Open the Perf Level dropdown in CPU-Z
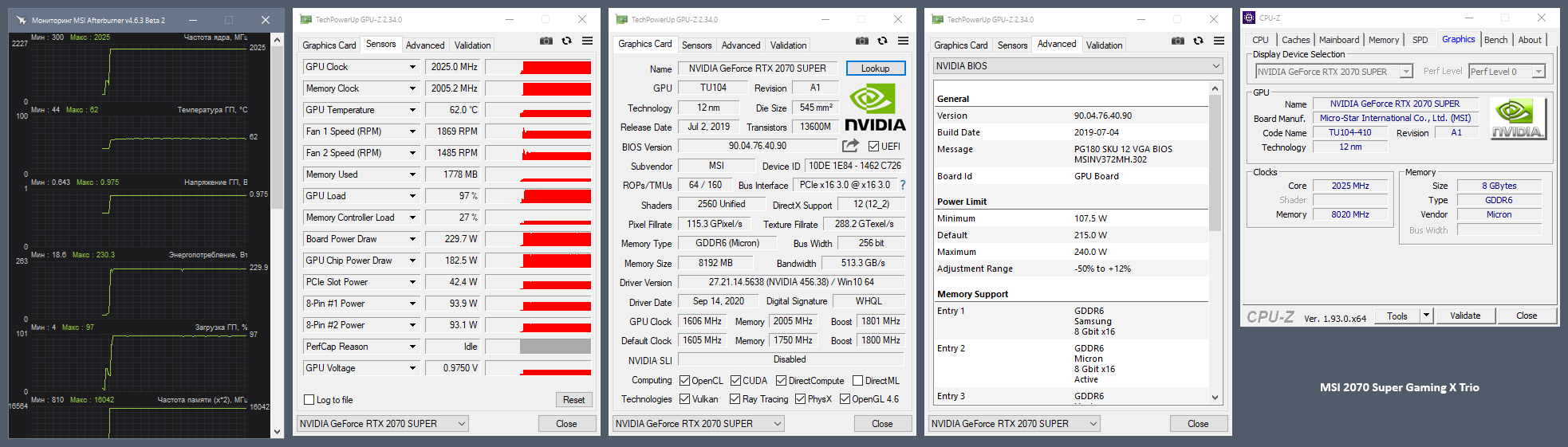Viewport: 1568px width, 447px height. (x=1507, y=72)
